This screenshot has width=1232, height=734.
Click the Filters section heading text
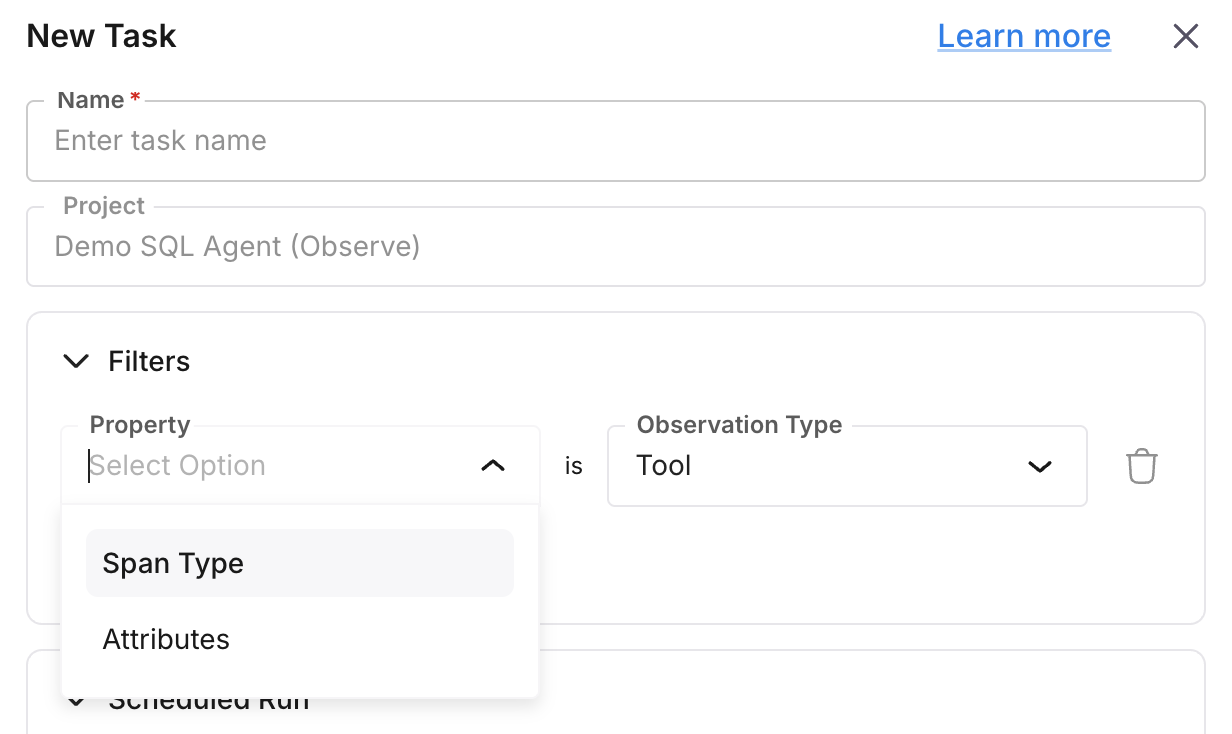pyautogui.click(x=149, y=361)
